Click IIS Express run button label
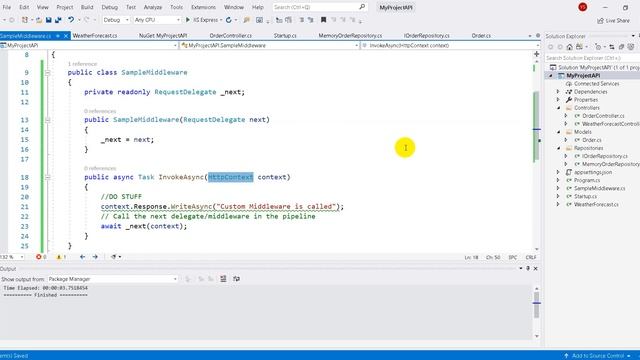This screenshot has height=360, width=640. [206, 20]
